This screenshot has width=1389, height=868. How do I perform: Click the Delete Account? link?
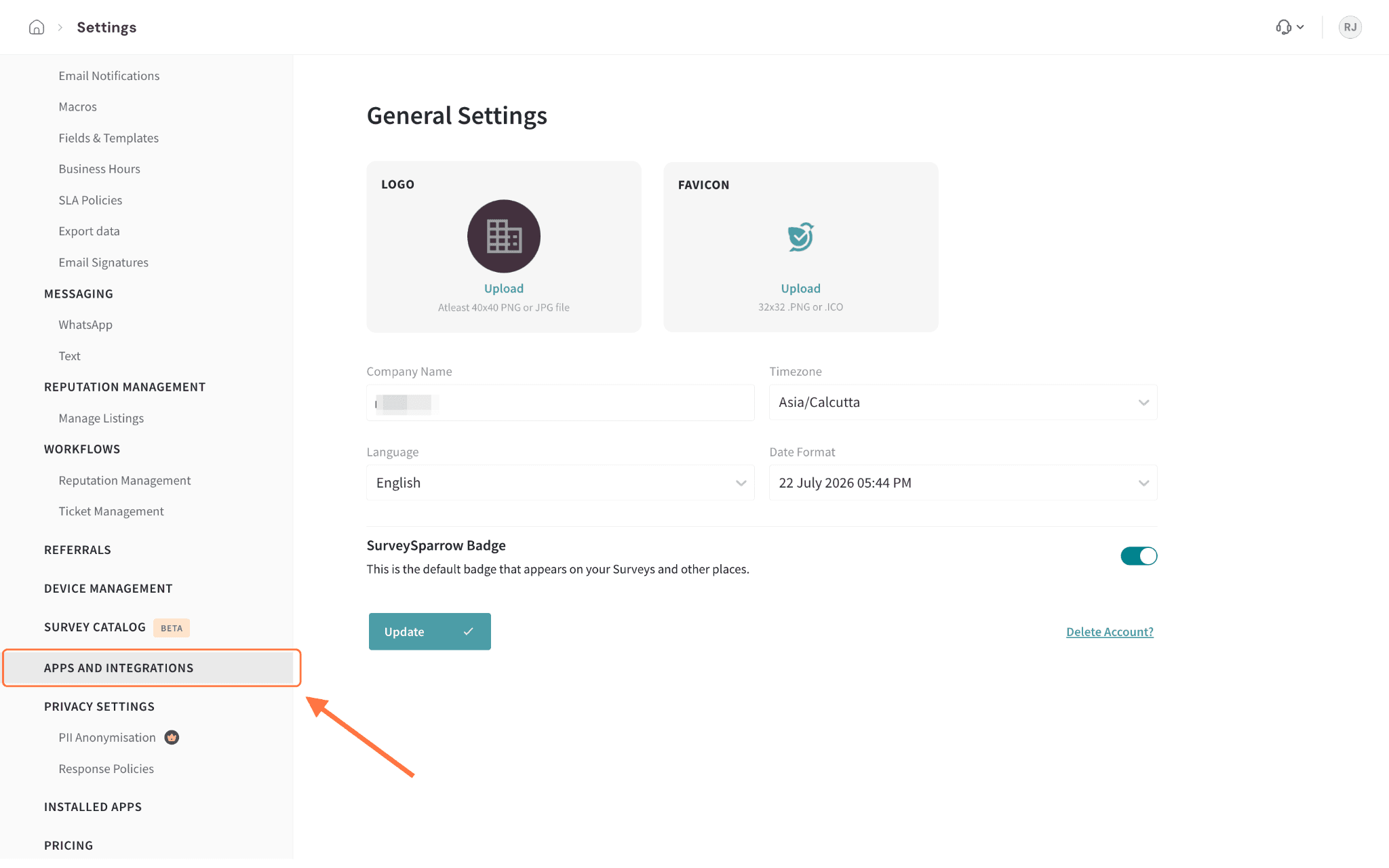(1110, 631)
